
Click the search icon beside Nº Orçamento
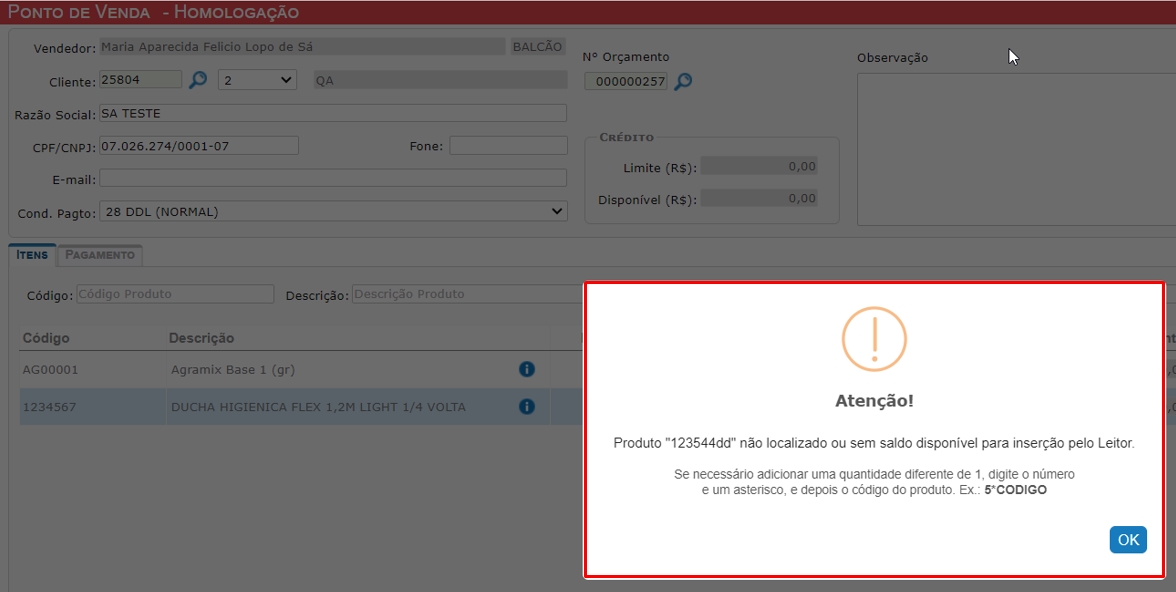click(x=682, y=81)
